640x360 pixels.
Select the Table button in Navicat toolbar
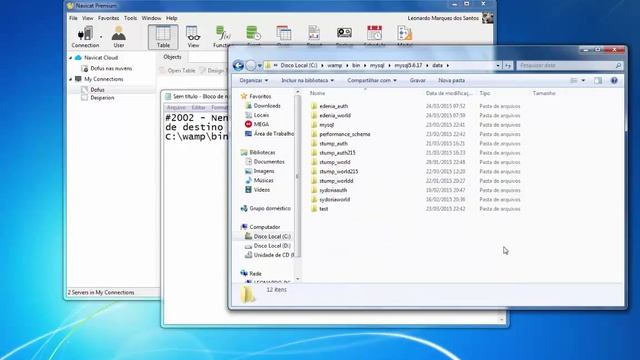tap(163, 37)
